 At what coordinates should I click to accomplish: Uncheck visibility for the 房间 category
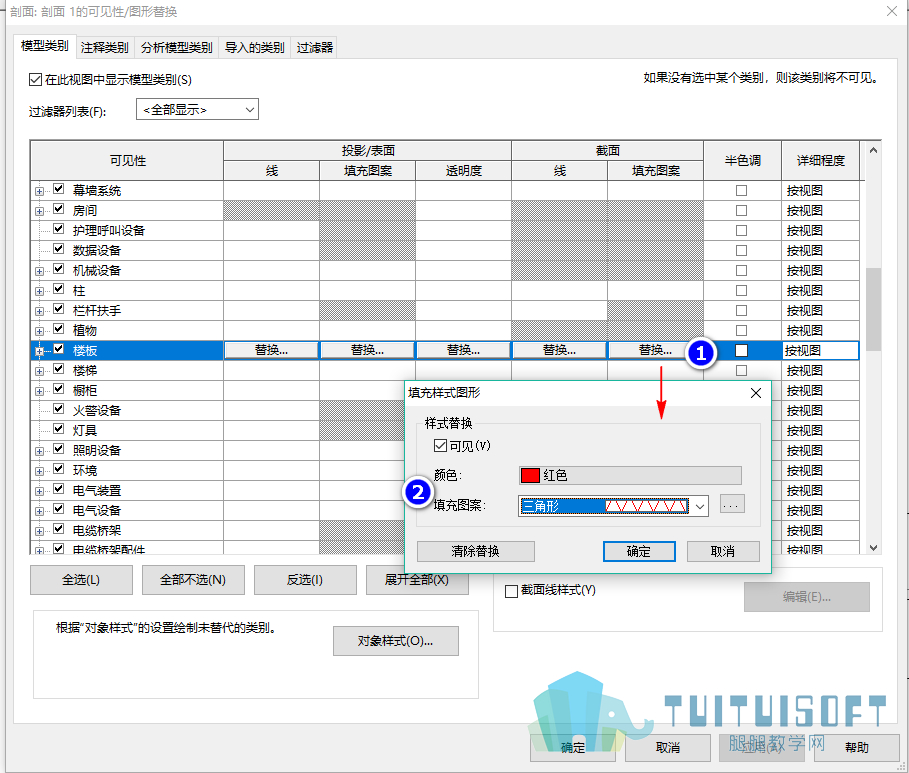click(x=59, y=209)
